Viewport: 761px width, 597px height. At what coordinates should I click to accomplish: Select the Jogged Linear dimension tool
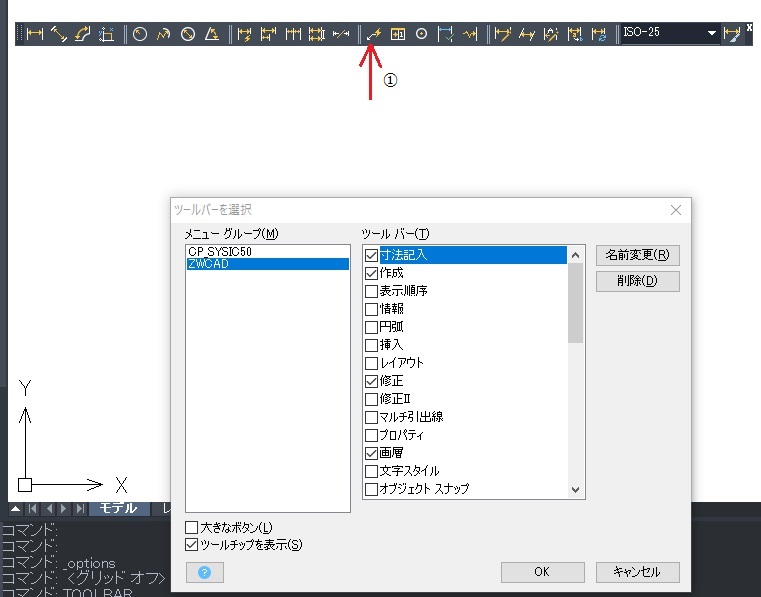[470, 34]
